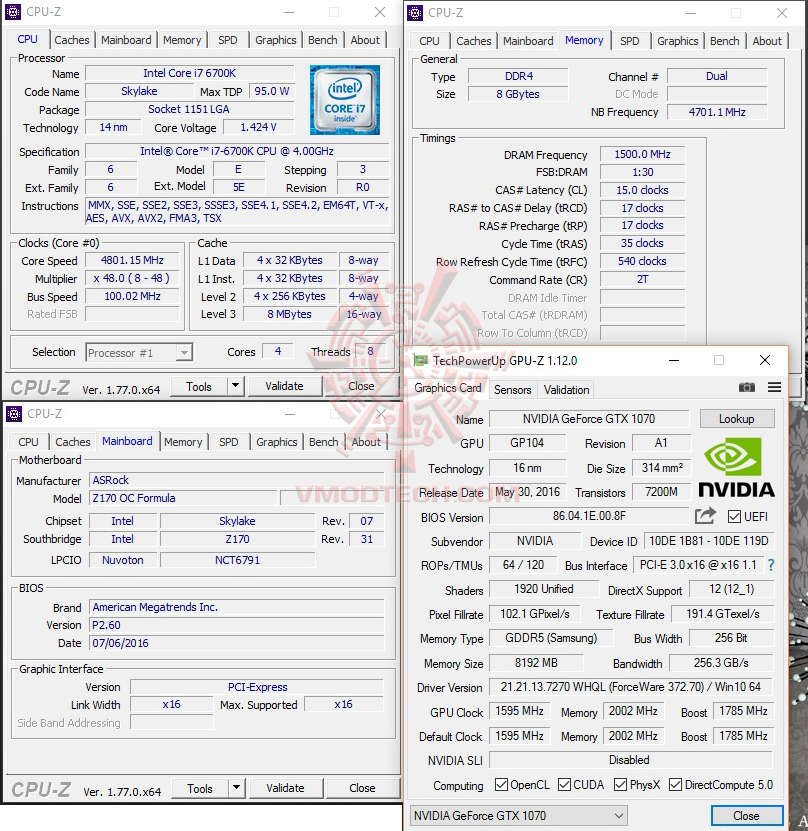
Task: Open Memory tab in Mainboard window
Action: (x=183, y=442)
